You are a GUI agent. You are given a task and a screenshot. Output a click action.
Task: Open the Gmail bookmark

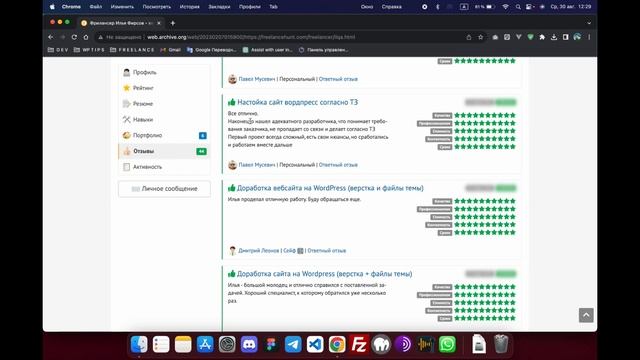(171, 50)
